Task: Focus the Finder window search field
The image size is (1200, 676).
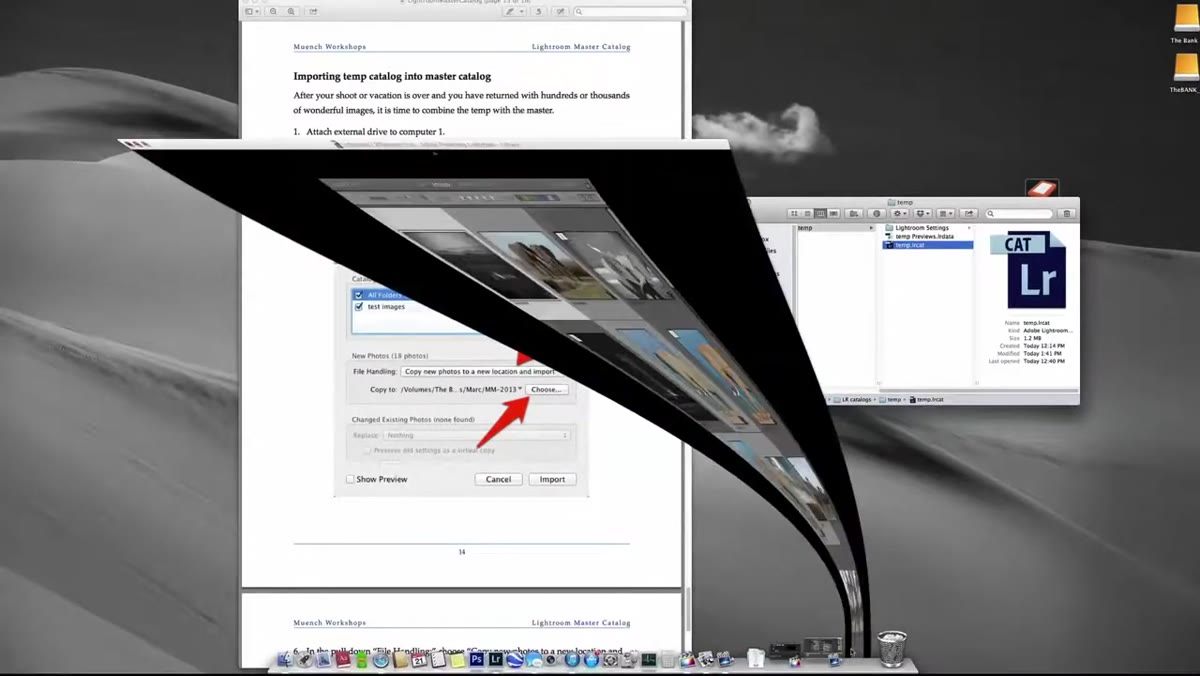Action: point(1019,213)
